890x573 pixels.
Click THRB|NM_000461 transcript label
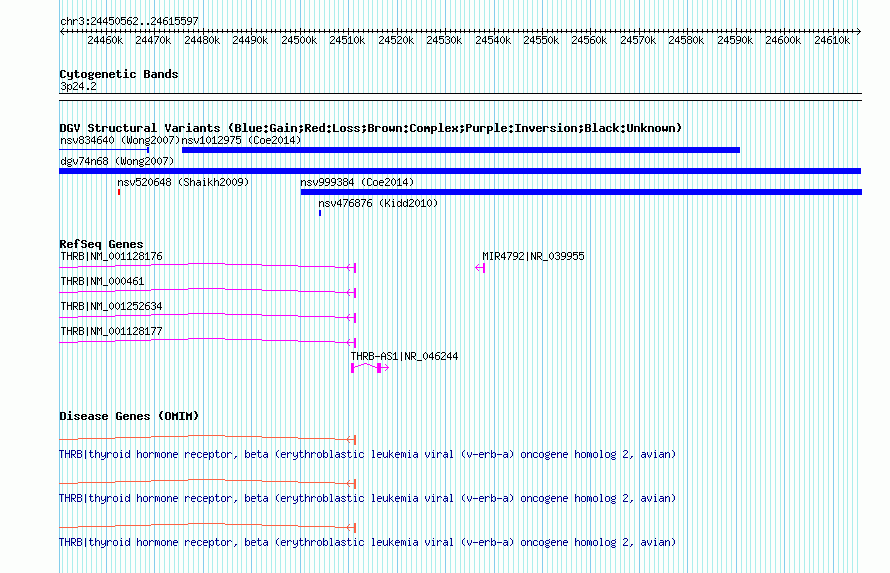click(102, 281)
